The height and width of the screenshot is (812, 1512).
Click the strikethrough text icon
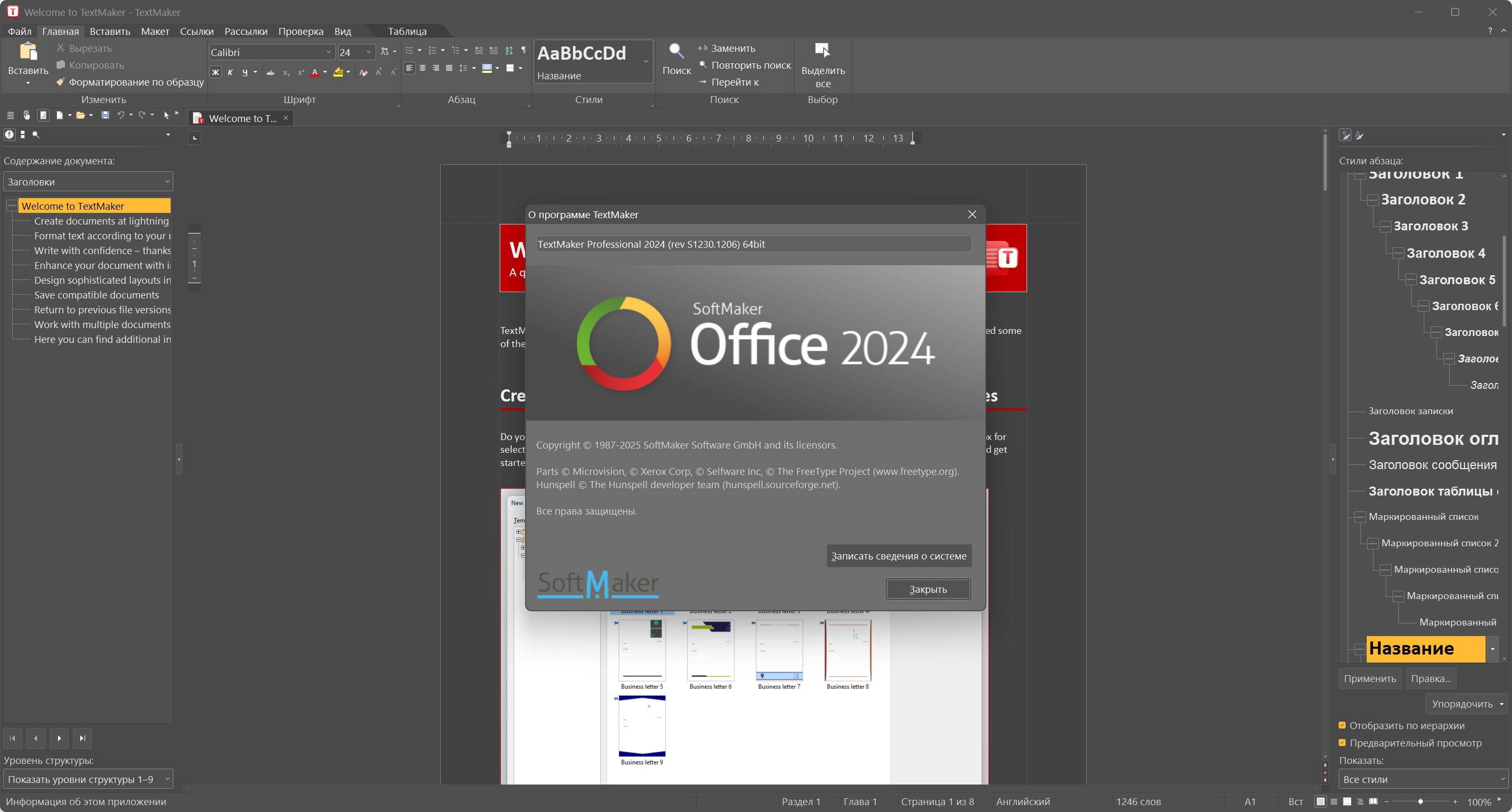270,73
